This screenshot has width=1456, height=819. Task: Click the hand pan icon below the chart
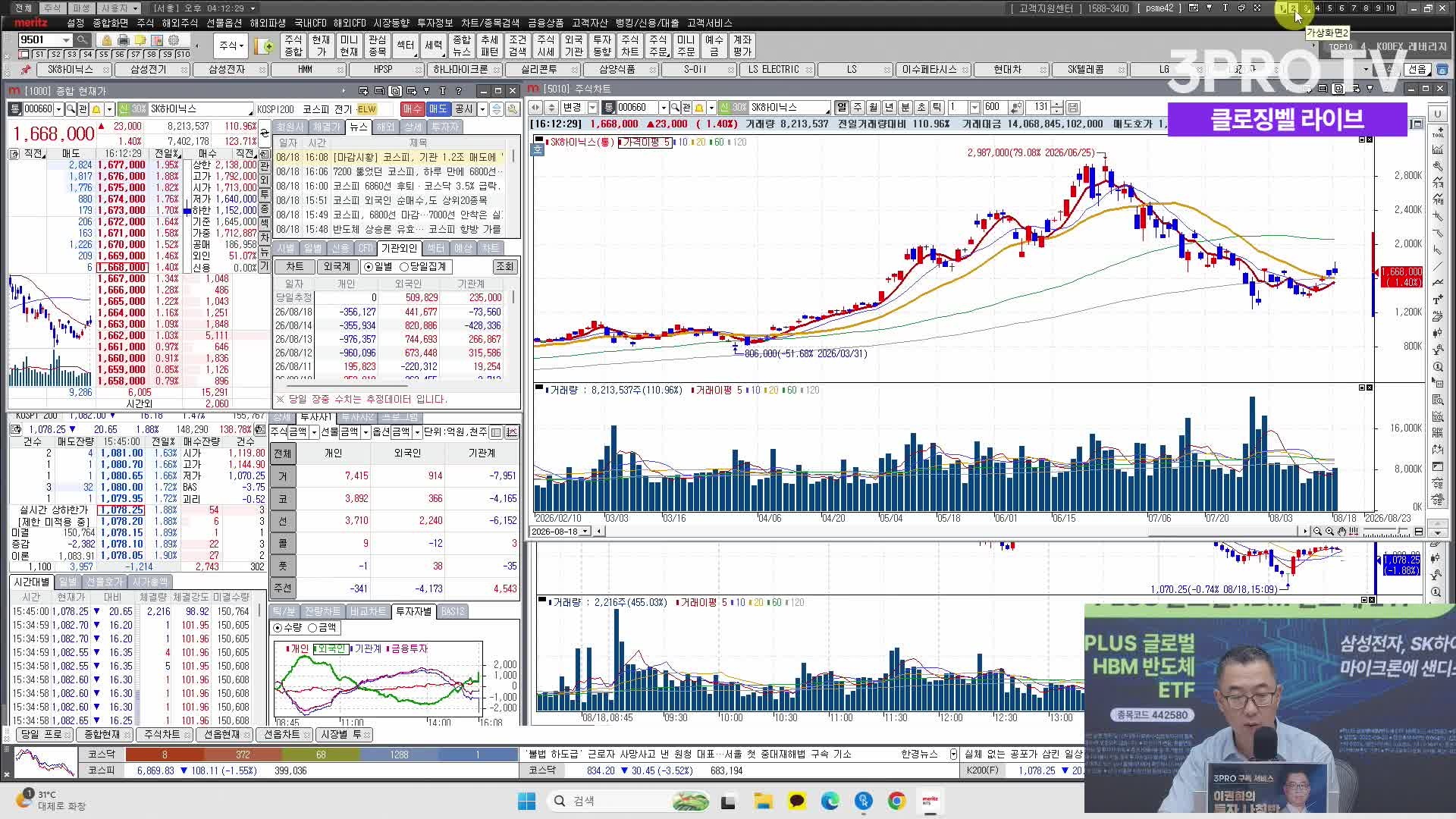coord(1341,532)
